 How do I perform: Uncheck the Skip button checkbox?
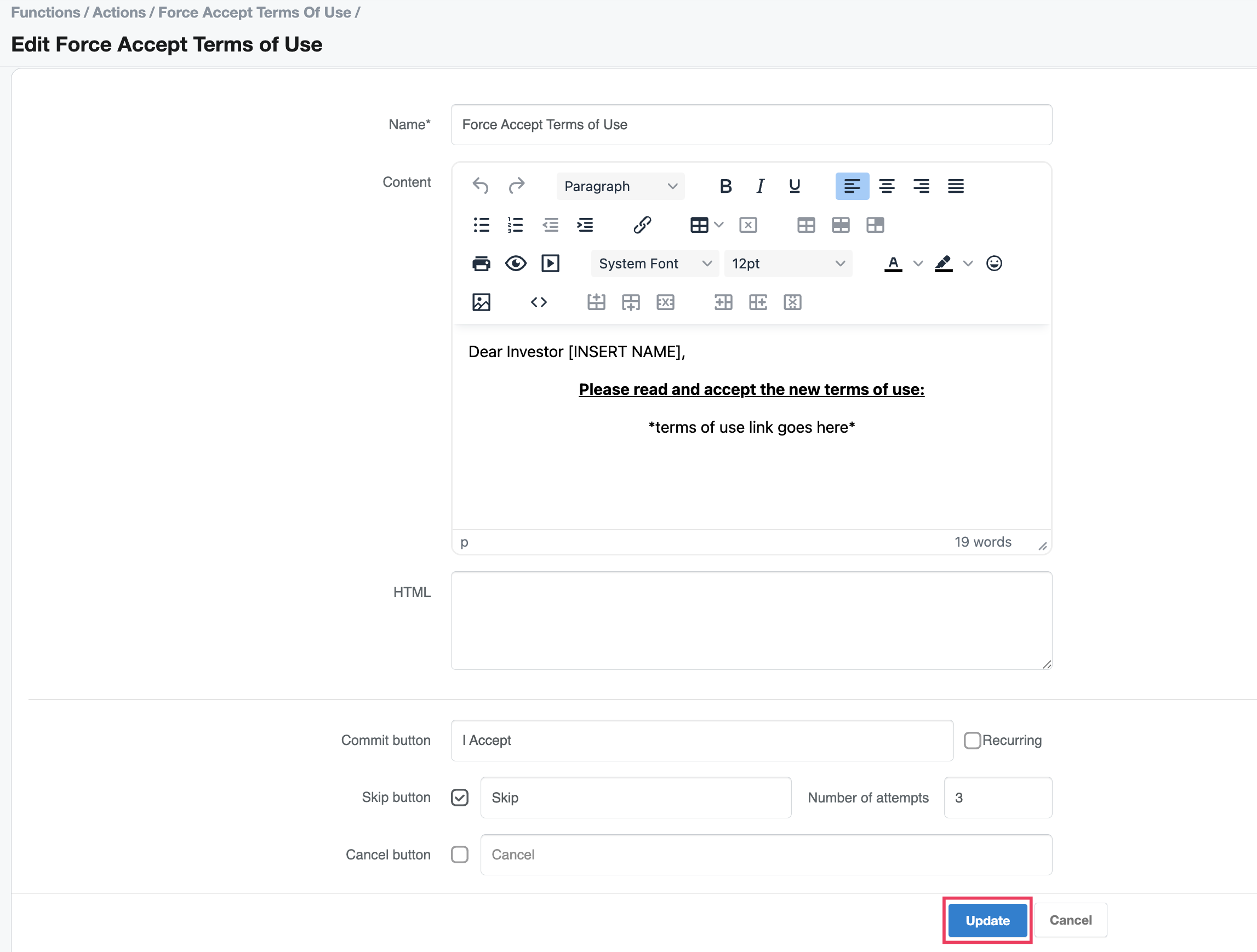(460, 798)
